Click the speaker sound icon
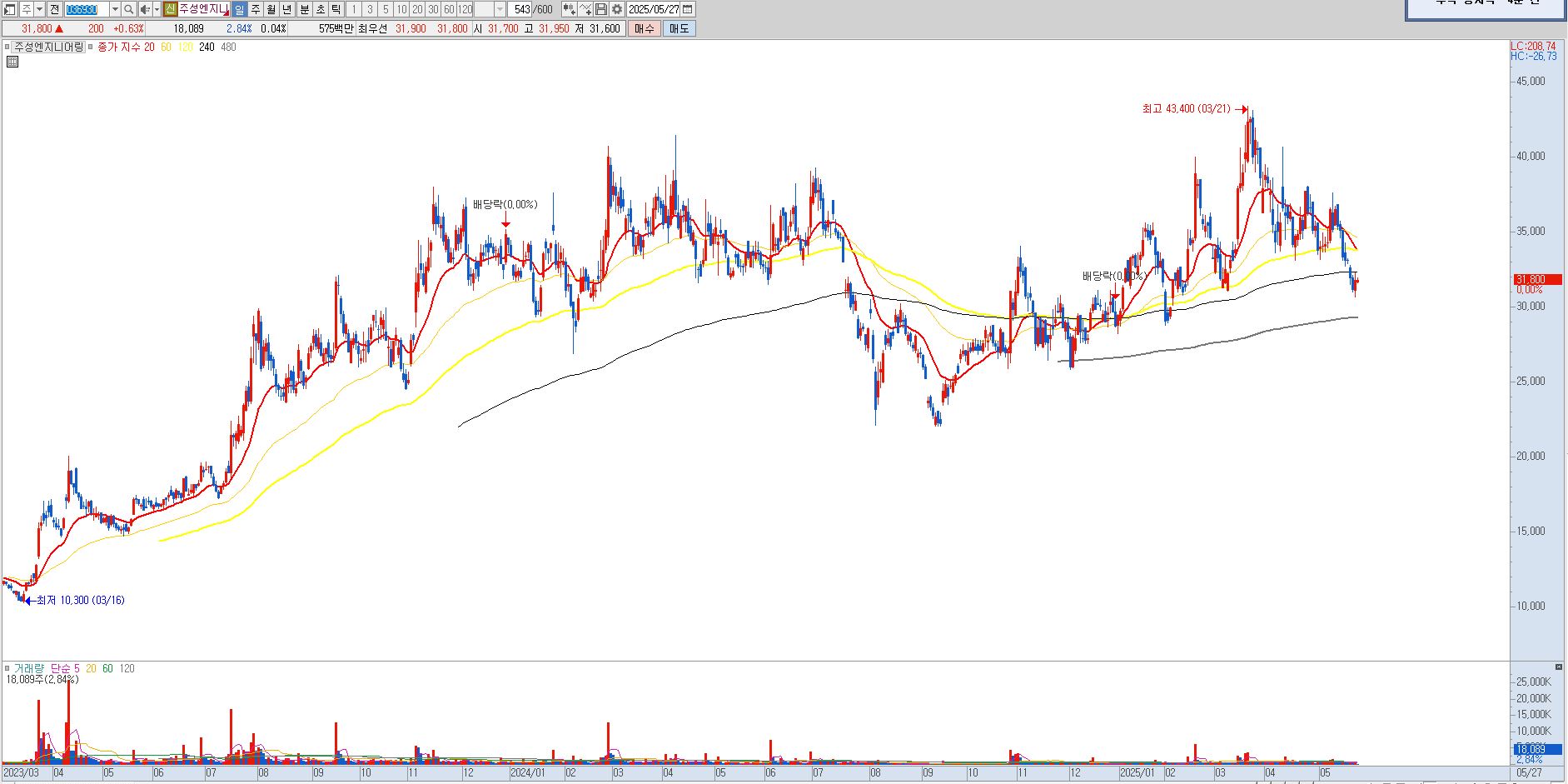Image resolution: width=1568 pixels, height=784 pixels. [x=145, y=9]
